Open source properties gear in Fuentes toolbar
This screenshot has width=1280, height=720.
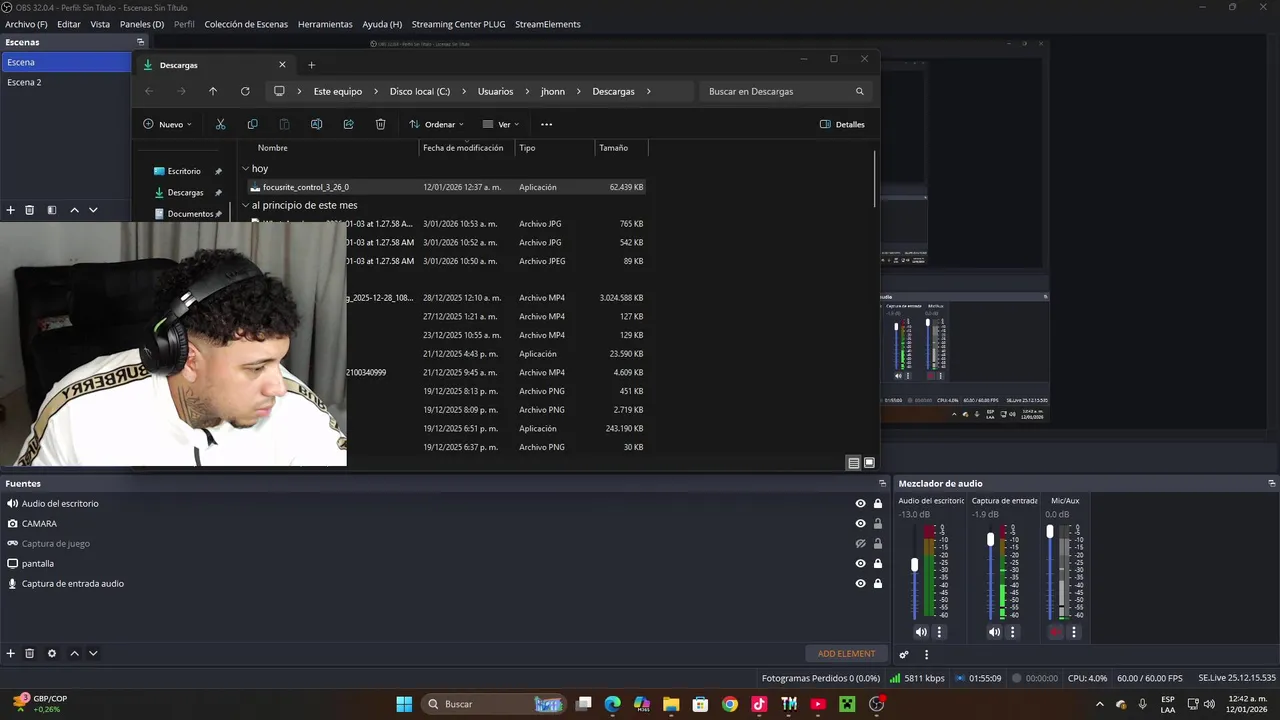[x=52, y=653]
